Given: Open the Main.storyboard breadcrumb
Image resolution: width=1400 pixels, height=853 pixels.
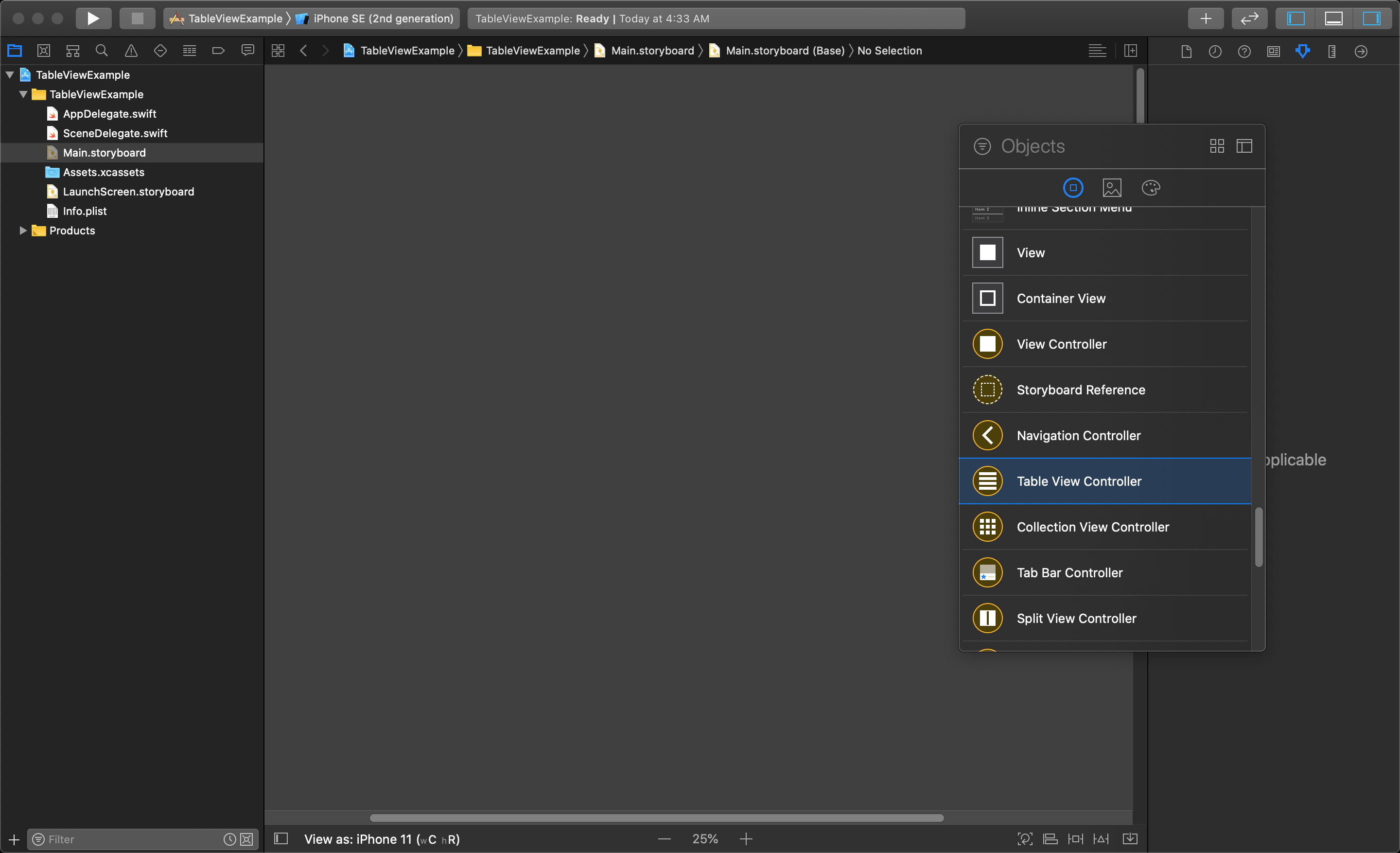Looking at the screenshot, I should coord(644,51).
